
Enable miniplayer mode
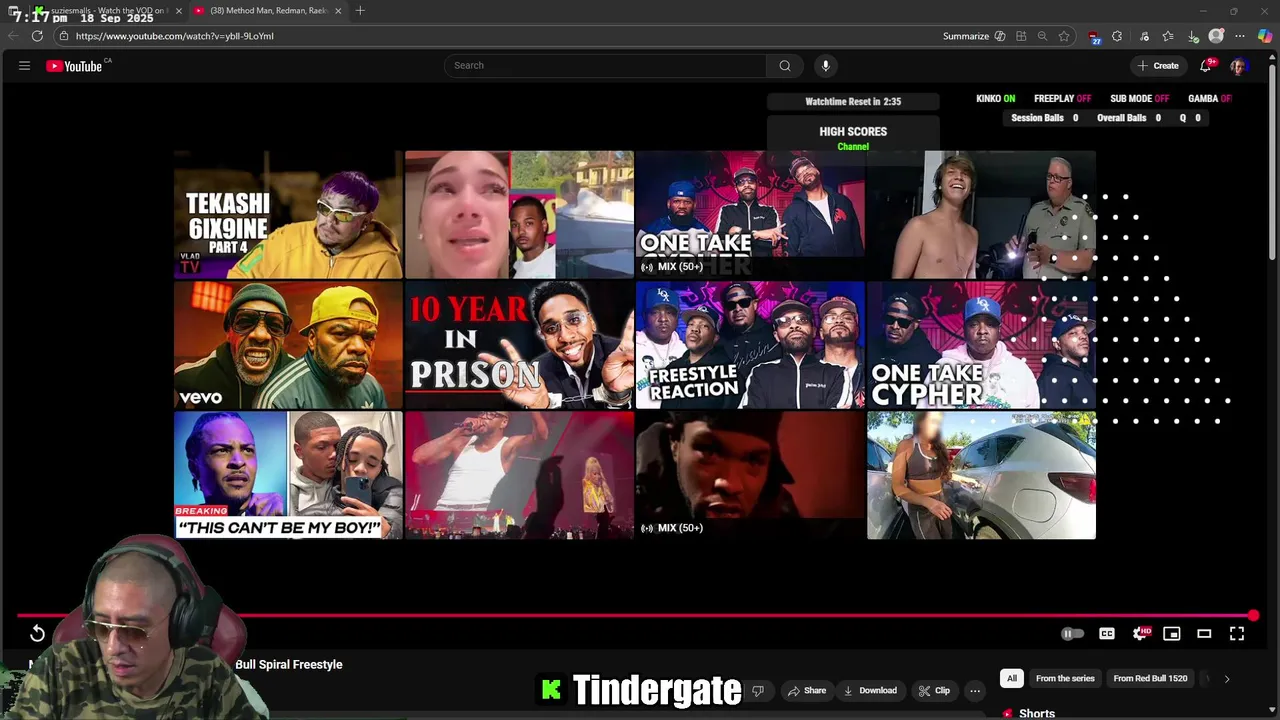pos(1172,633)
